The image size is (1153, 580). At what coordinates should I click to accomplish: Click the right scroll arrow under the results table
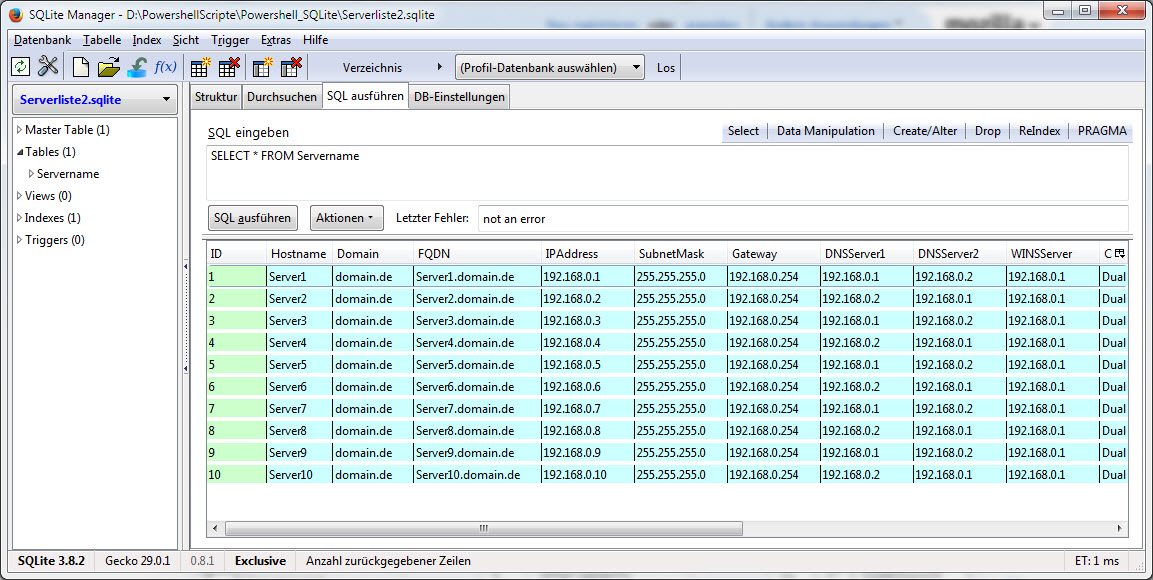click(x=1120, y=529)
